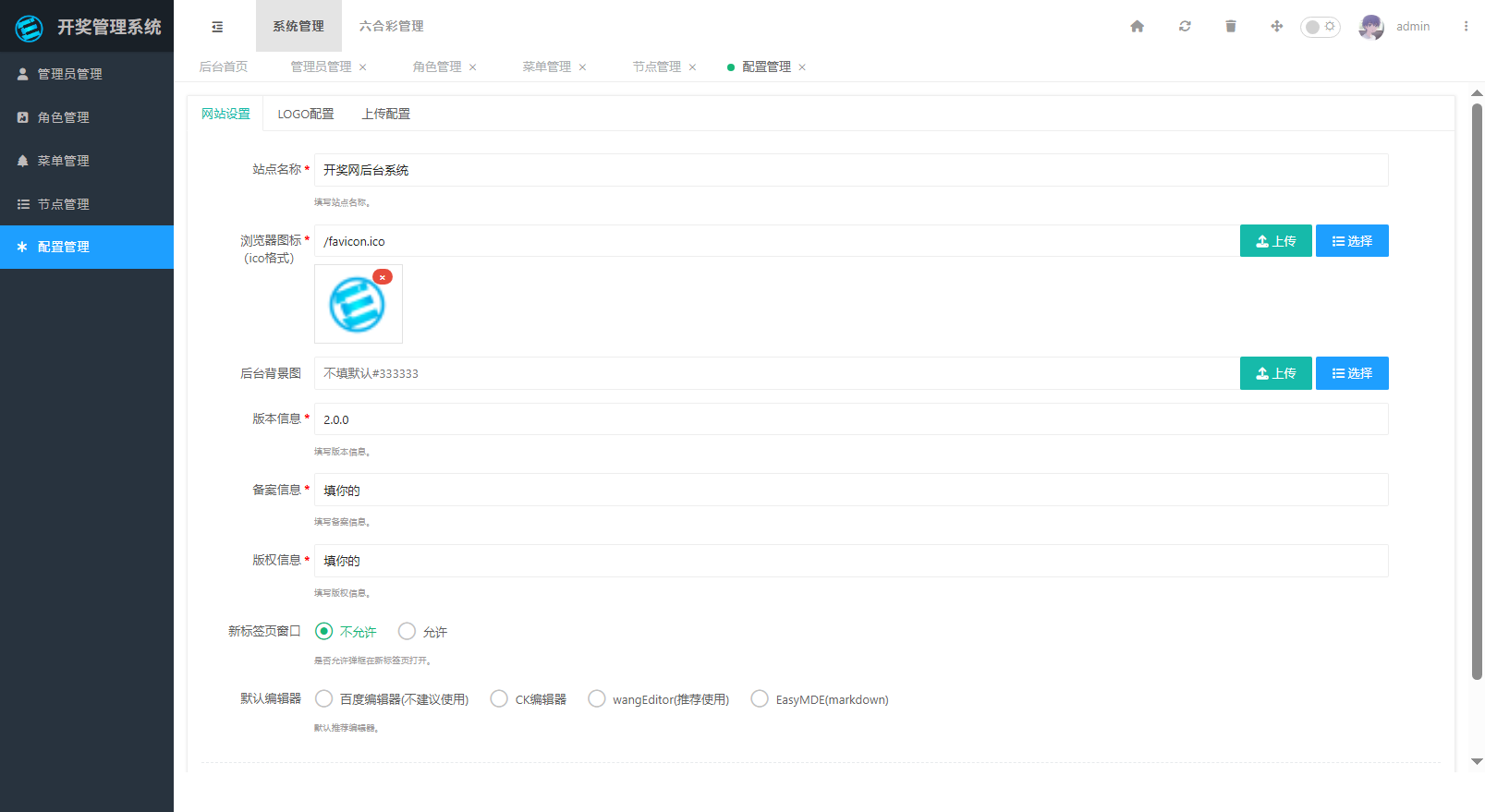The height and width of the screenshot is (812, 1485).
Task: Click the favicon preview thumbnail
Action: [358, 304]
